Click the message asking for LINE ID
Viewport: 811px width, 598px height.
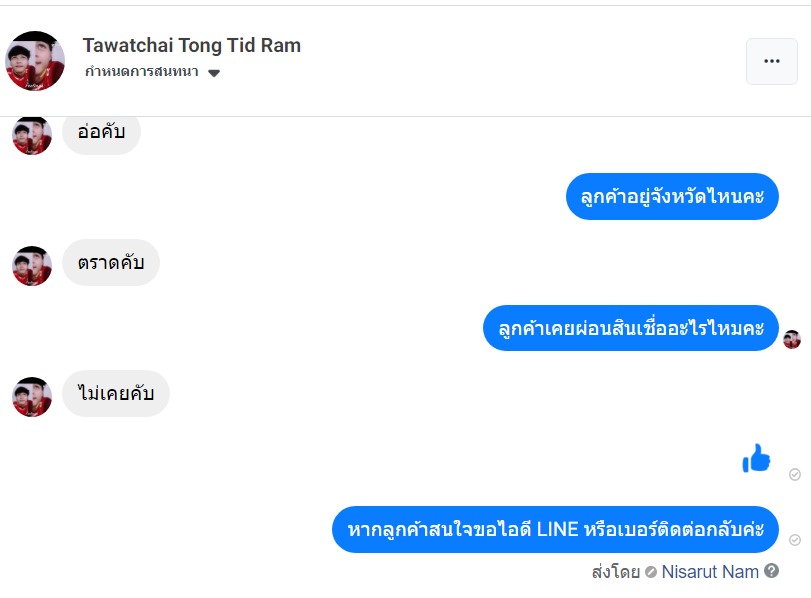[x=554, y=529]
